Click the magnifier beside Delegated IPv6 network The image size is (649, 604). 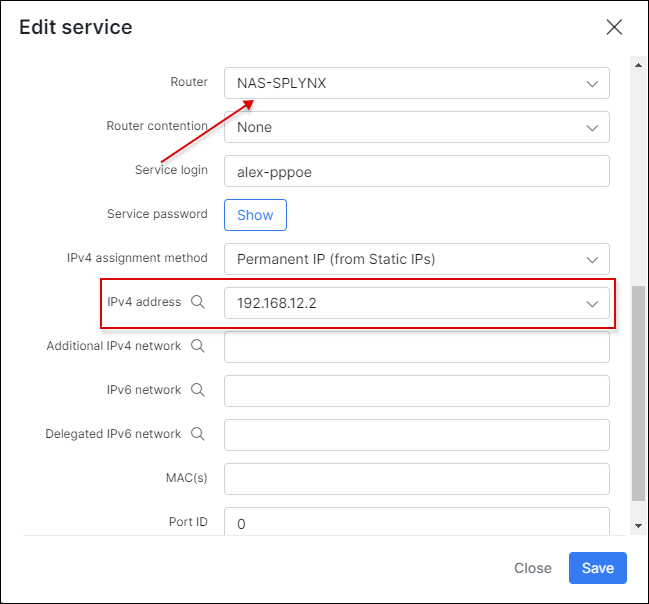click(x=198, y=434)
